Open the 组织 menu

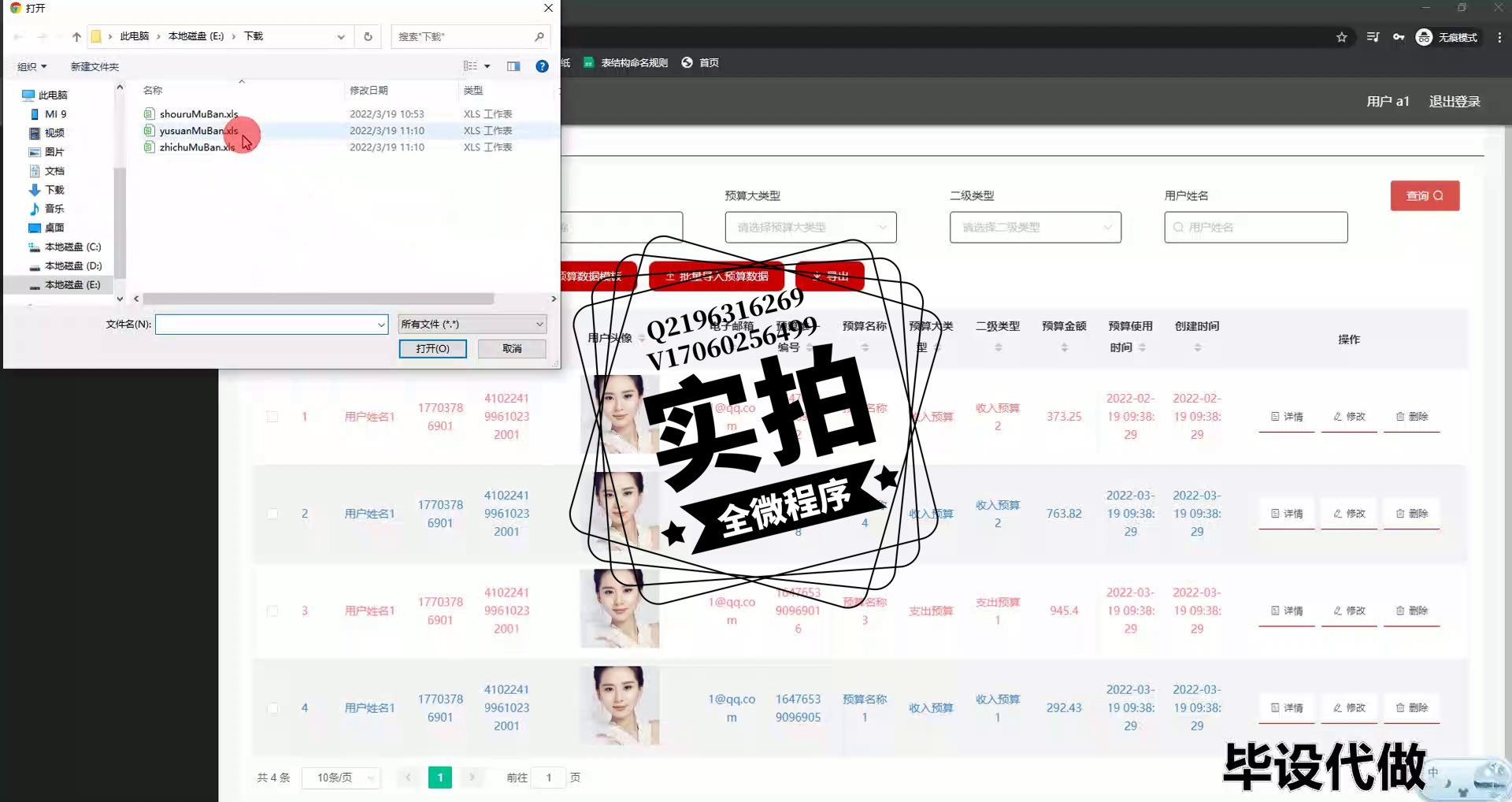(32, 66)
